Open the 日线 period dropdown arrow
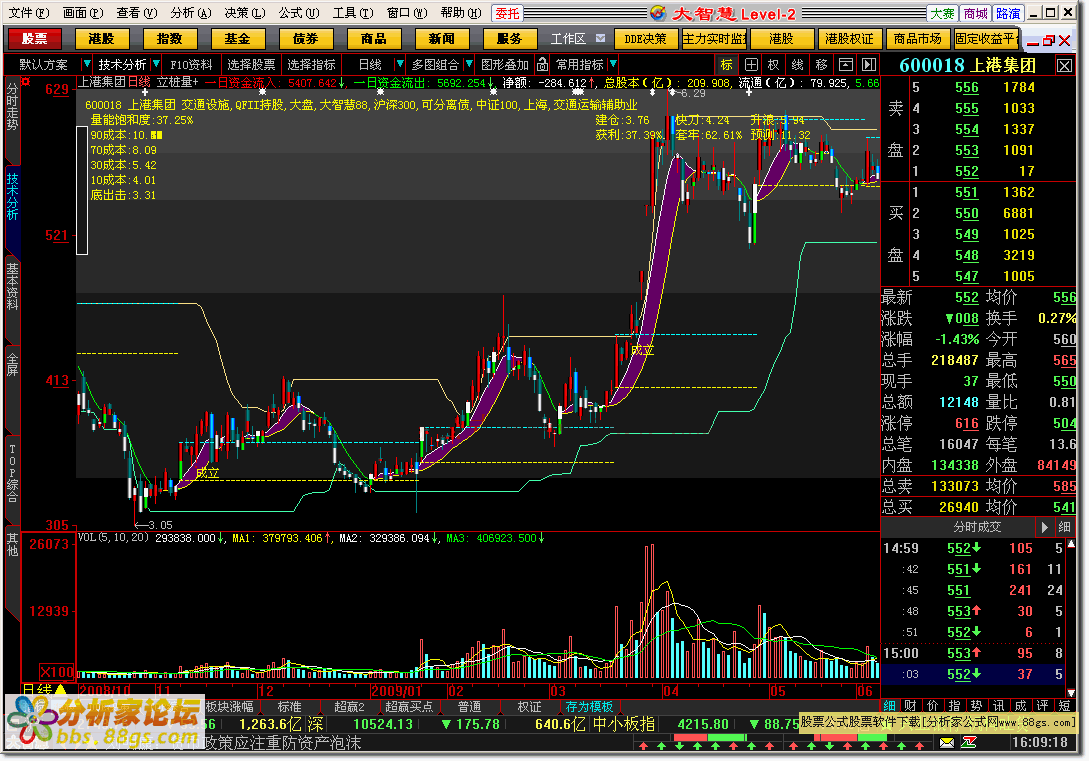 [x=399, y=65]
